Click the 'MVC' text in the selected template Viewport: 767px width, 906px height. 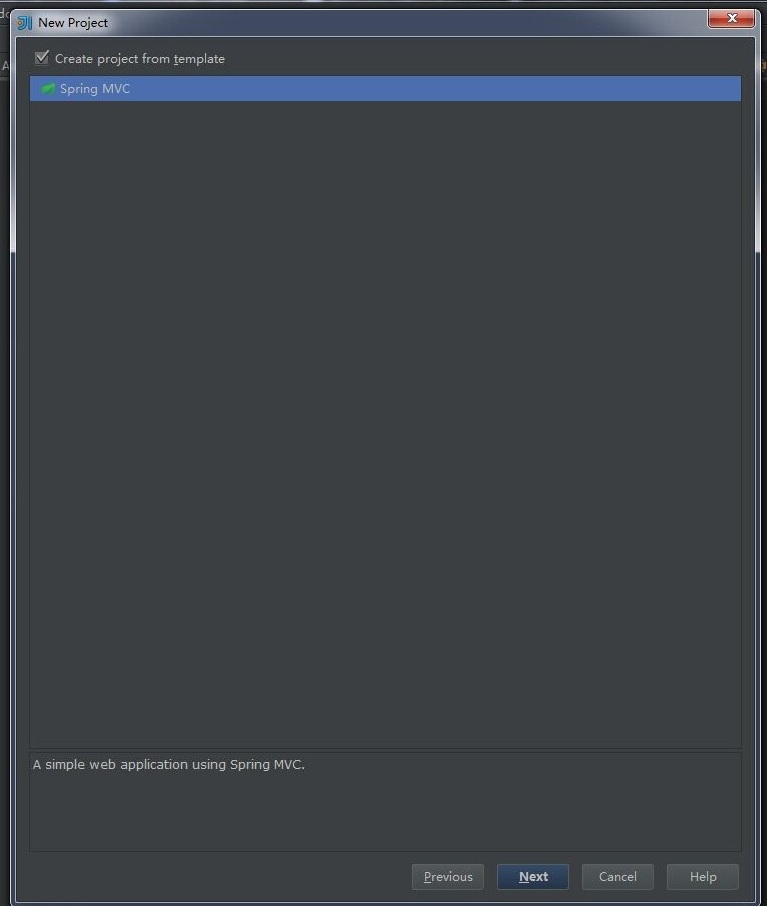(116, 88)
